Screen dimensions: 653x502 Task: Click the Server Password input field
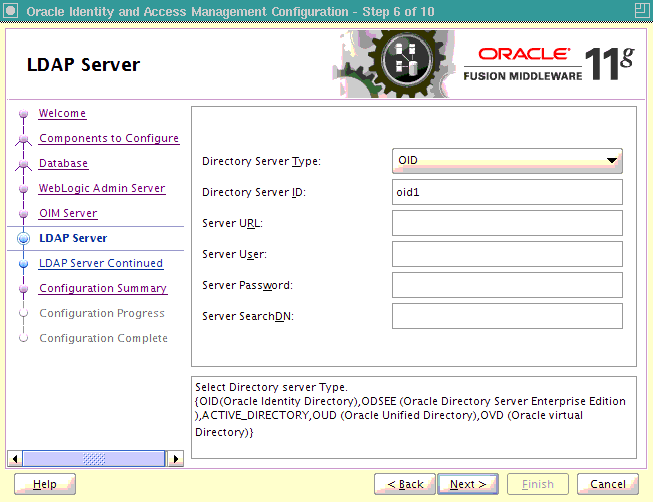(x=507, y=285)
